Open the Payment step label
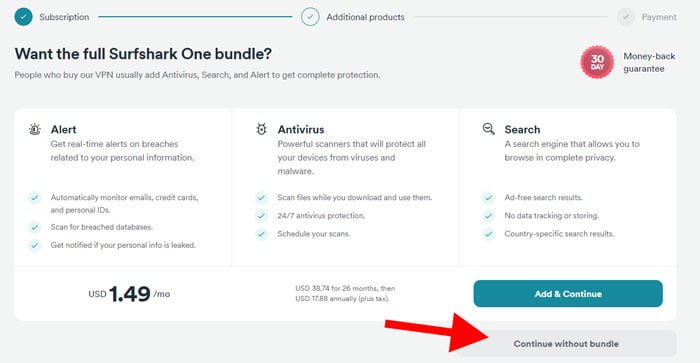 659,17
